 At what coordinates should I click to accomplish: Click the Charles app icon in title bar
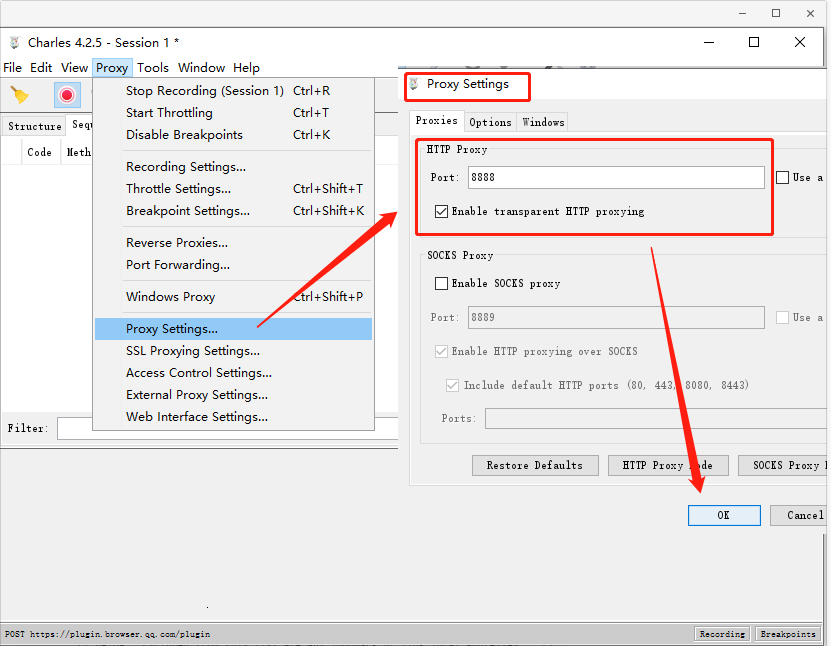coord(15,42)
